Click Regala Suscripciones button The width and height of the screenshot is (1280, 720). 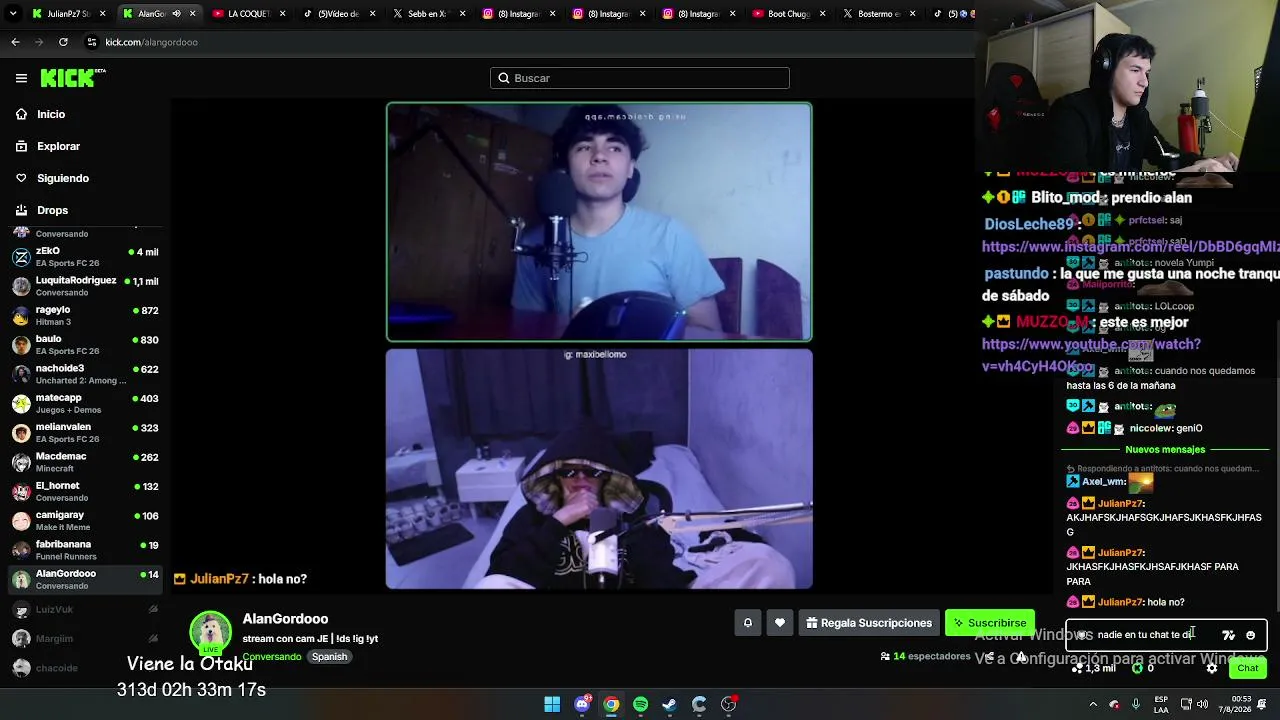(868, 623)
